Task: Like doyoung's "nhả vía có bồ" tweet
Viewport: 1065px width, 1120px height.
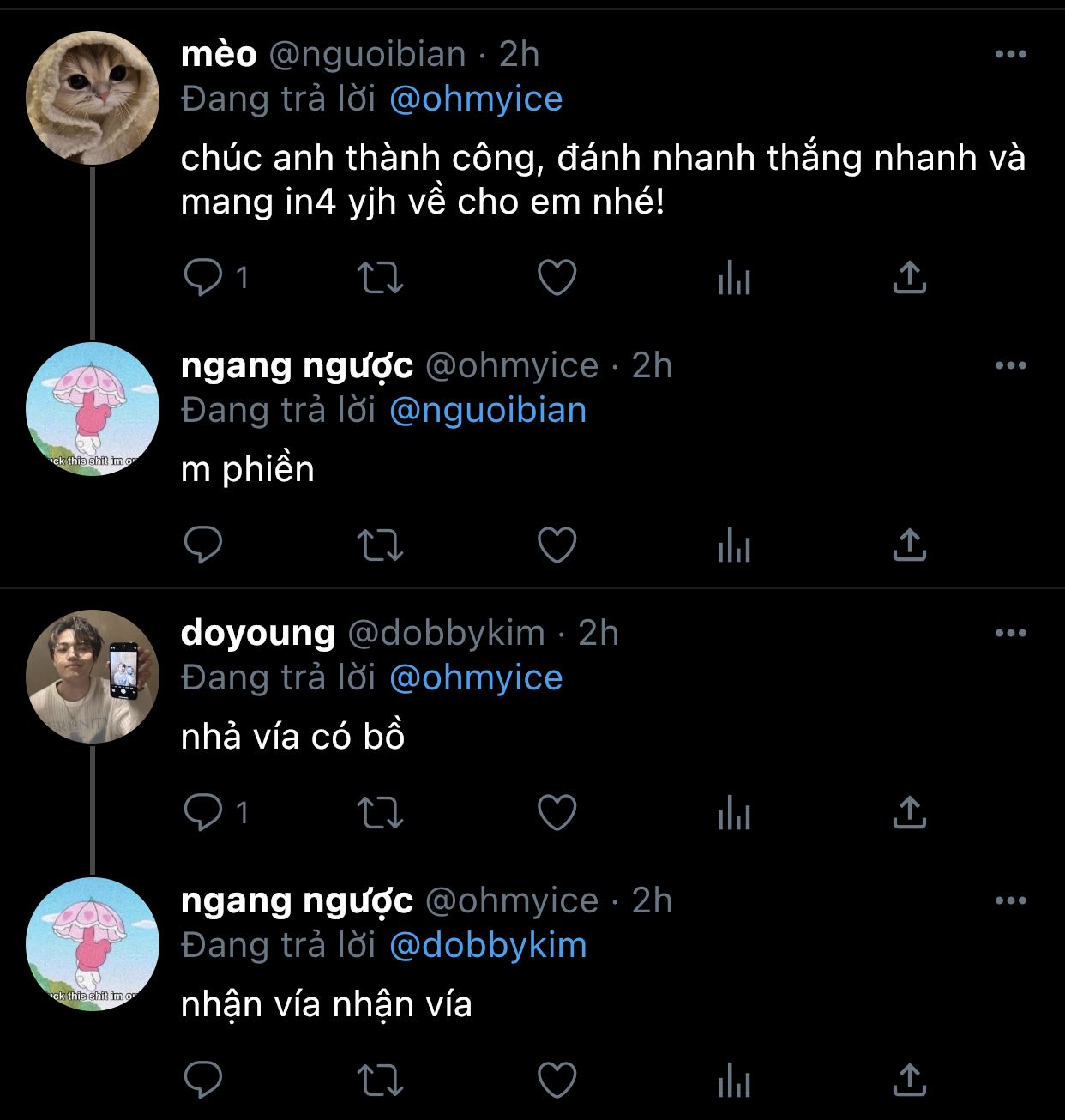Action: click(x=557, y=812)
